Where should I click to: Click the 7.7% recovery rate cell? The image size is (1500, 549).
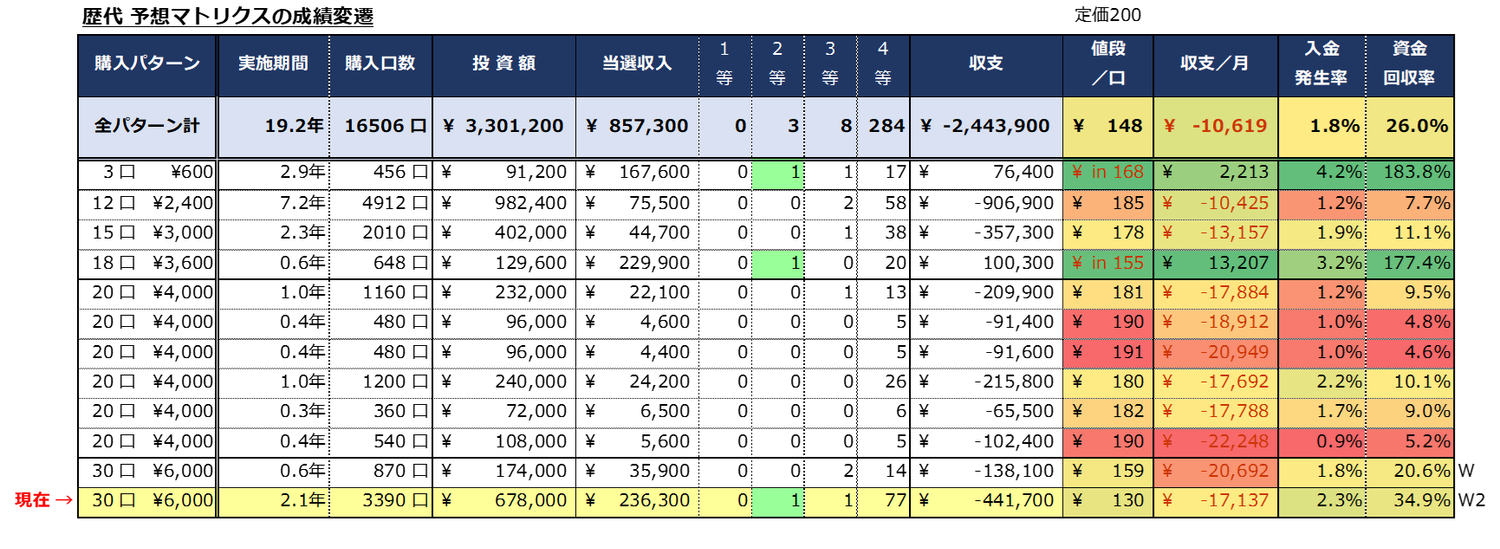[x=1409, y=204]
